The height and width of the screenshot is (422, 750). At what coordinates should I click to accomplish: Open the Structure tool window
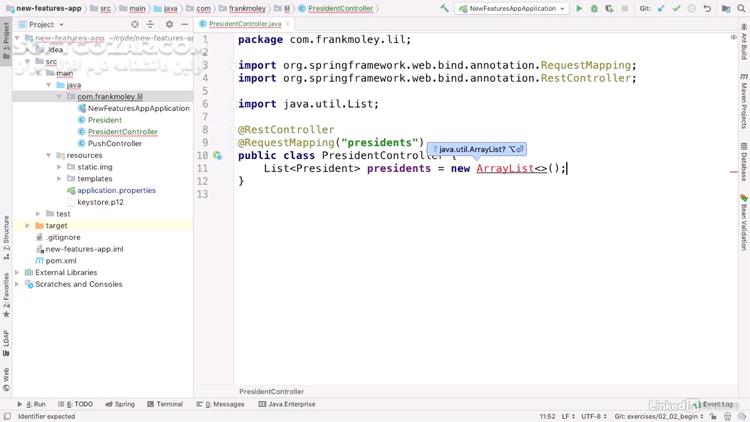(x=6, y=237)
